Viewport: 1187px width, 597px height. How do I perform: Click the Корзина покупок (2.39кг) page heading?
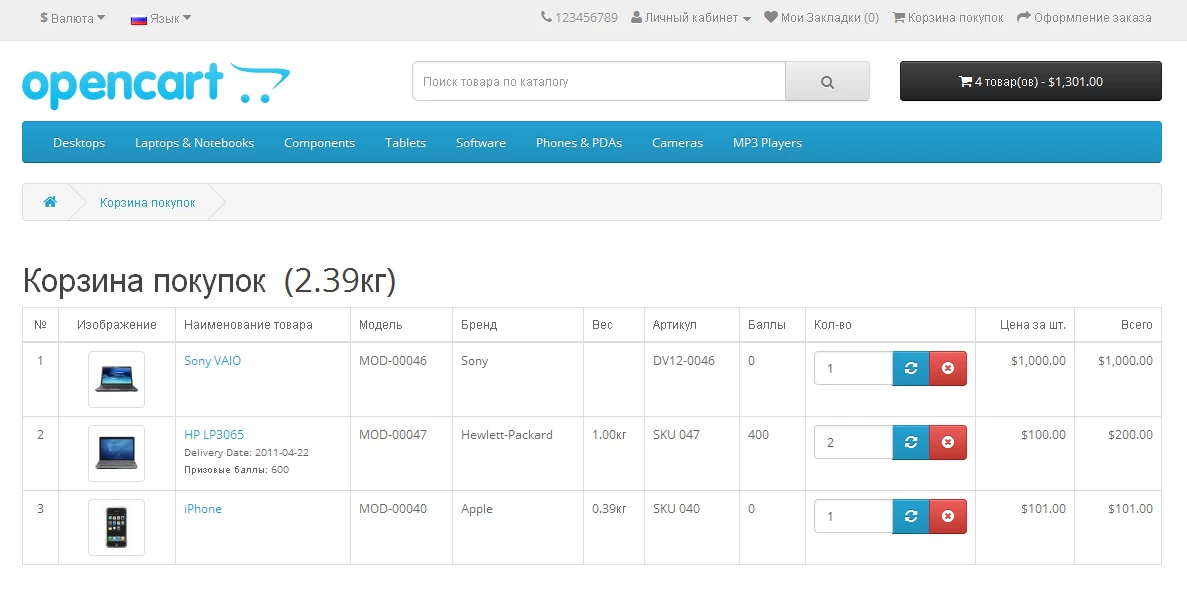[x=210, y=281]
